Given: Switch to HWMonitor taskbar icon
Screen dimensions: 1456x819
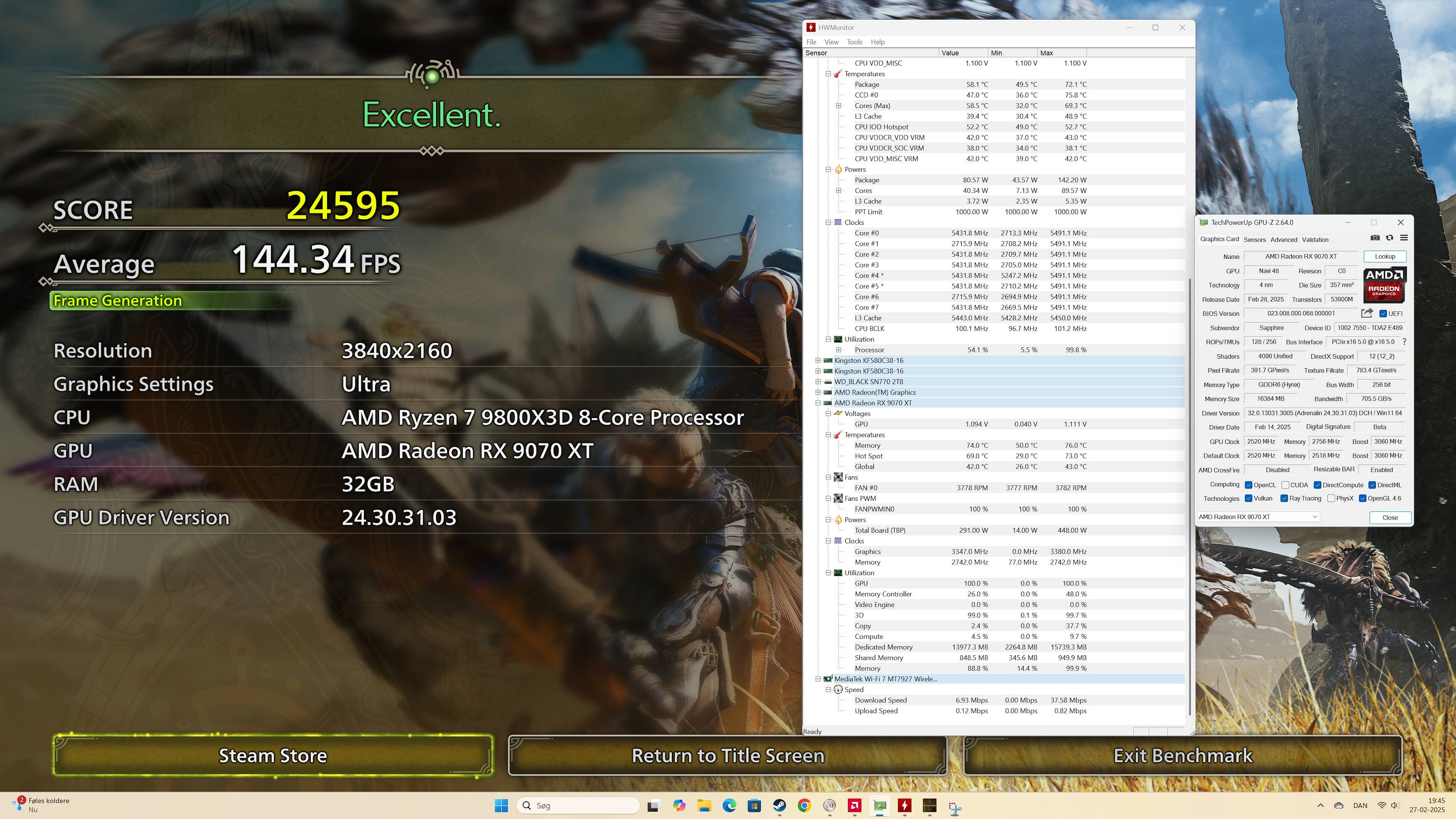Looking at the screenshot, I should click(x=905, y=805).
